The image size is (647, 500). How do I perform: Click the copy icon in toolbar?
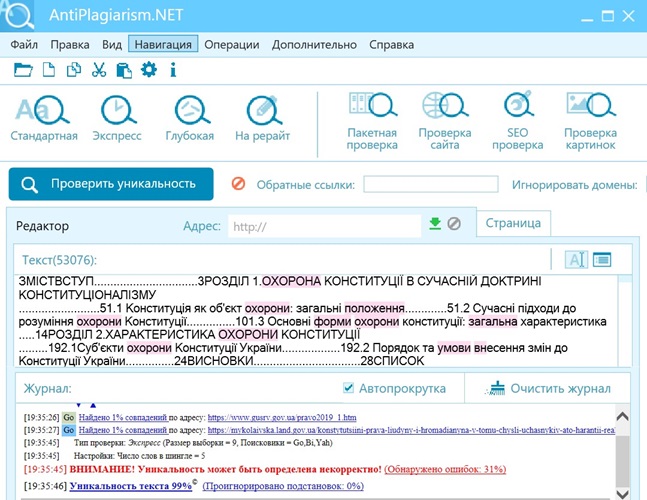(x=73, y=70)
